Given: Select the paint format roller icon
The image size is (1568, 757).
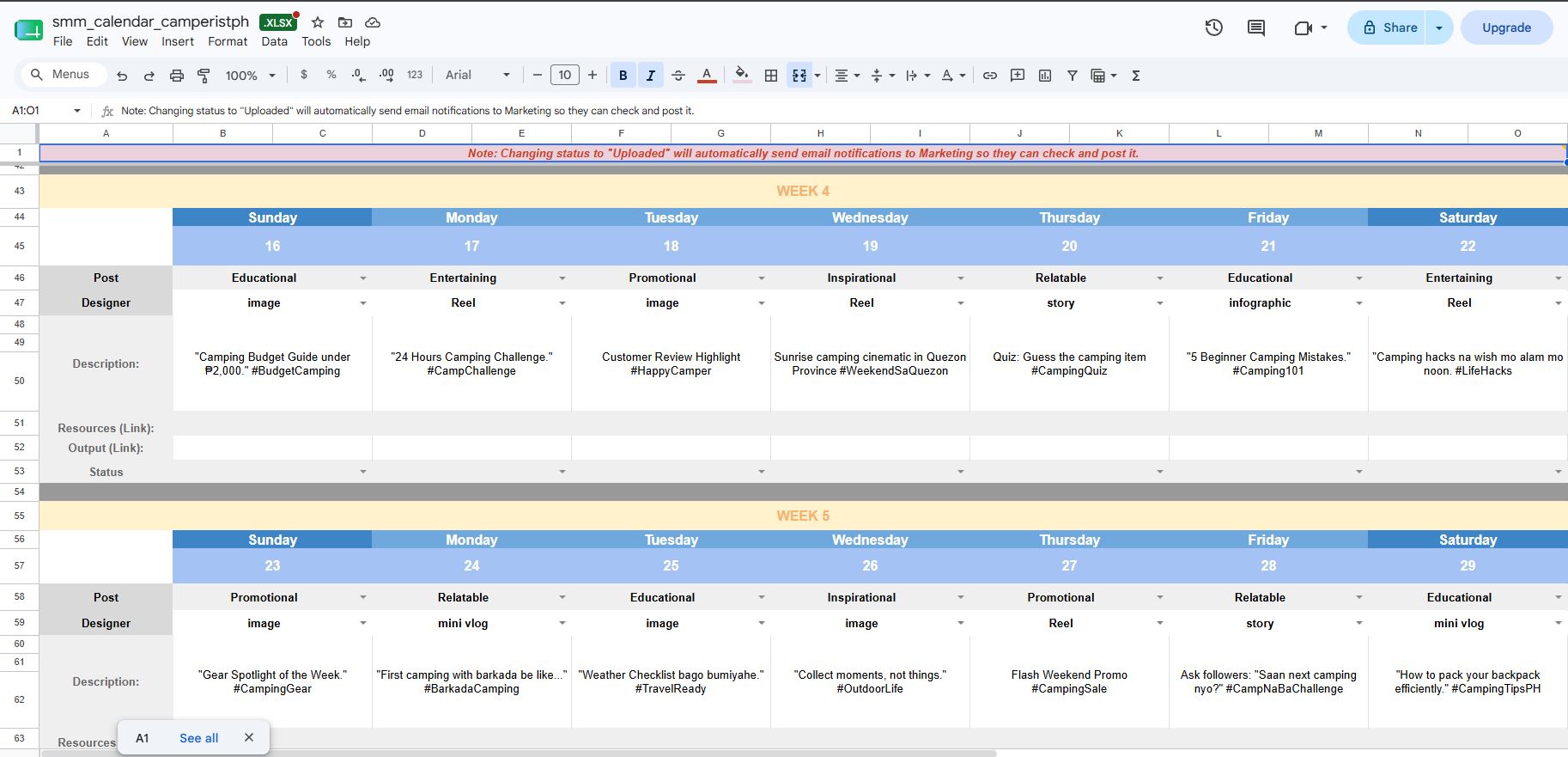Looking at the screenshot, I should pyautogui.click(x=204, y=76).
